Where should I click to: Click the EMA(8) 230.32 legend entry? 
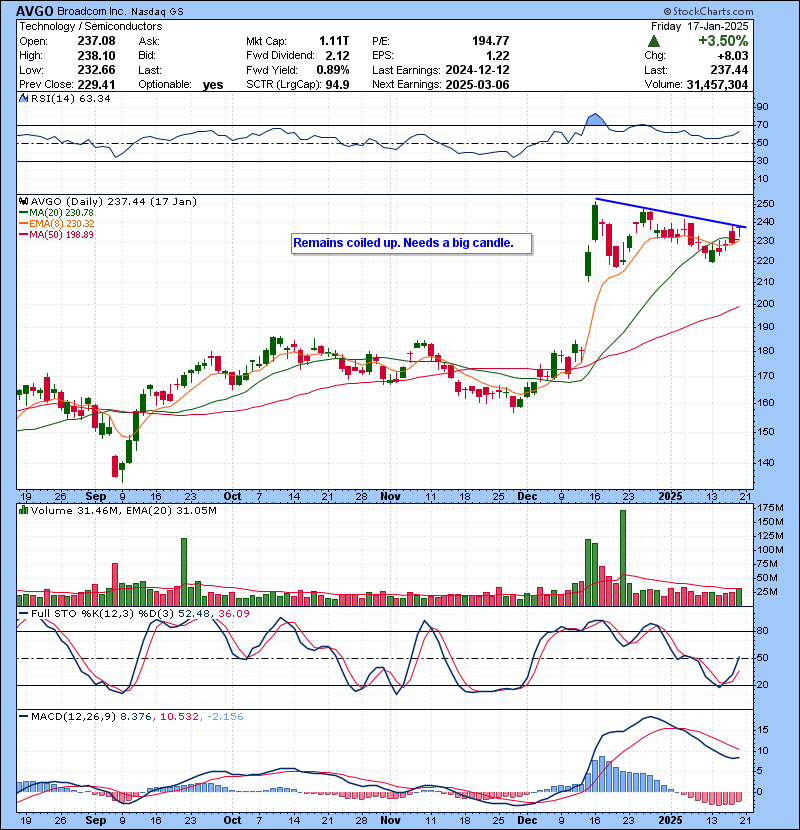click(x=57, y=224)
